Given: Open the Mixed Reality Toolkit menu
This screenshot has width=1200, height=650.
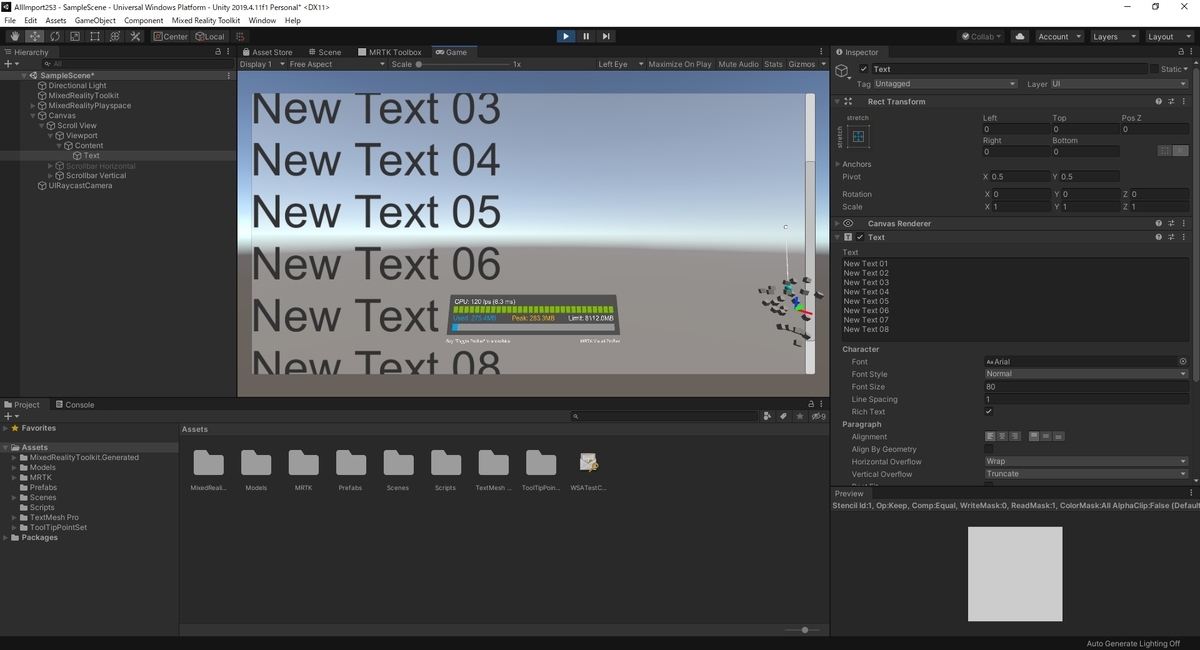Looking at the screenshot, I should coord(205,20).
